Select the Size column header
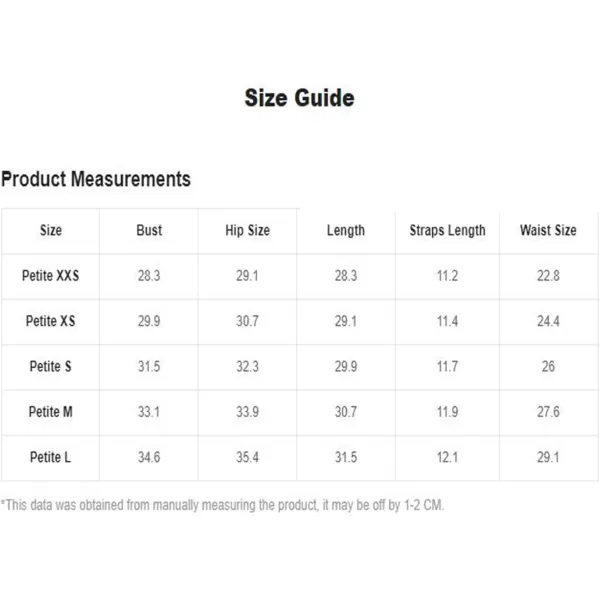 click(x=51, y=231)
